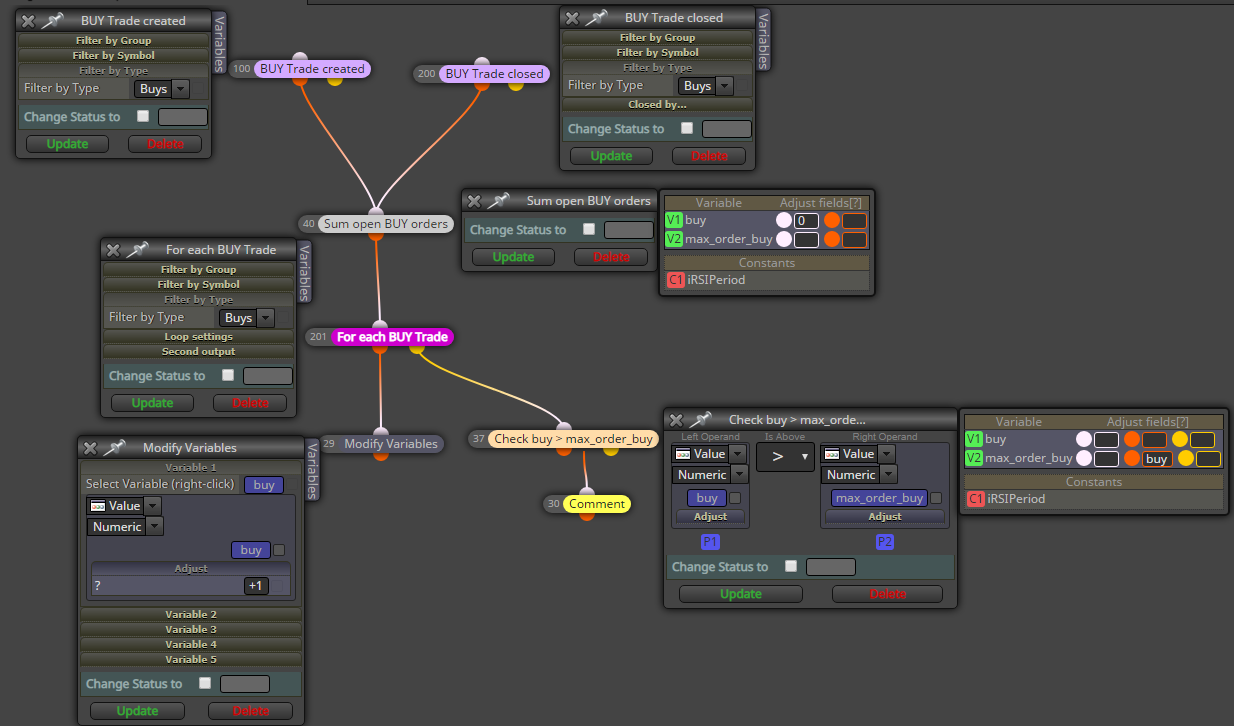Expand Closed by... section in BUY Trade closed
Image resolution: width=1234 pixels, height=726 pixels.
point(657,104)
